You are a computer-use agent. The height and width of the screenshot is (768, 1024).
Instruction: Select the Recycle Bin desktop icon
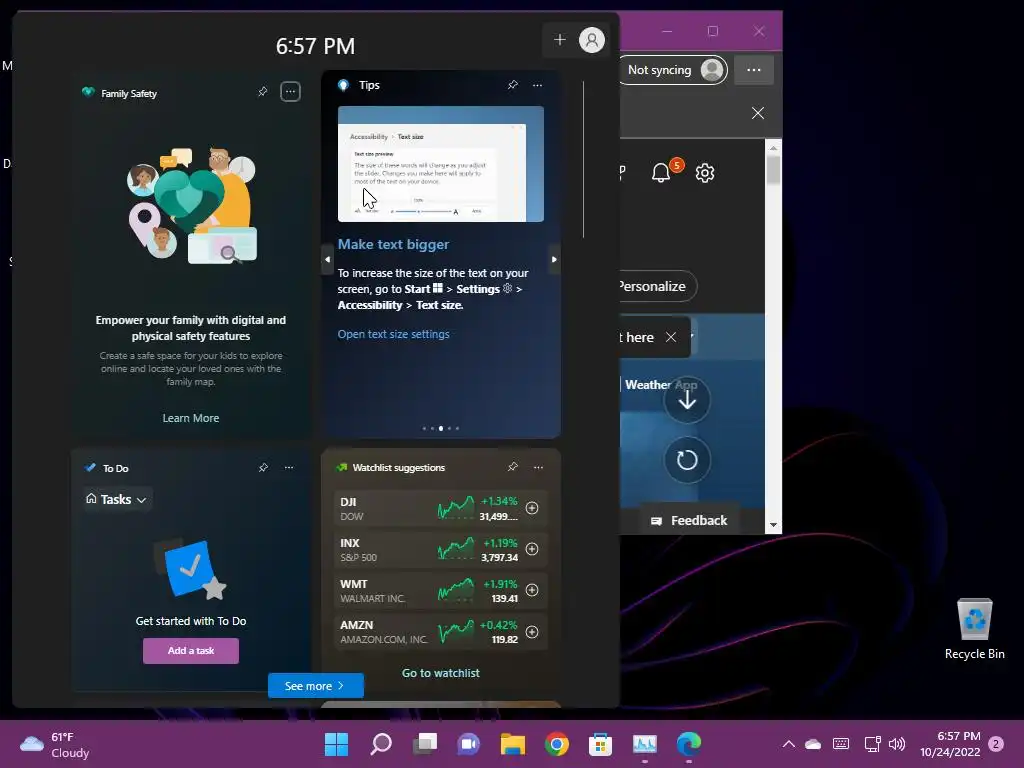tap(974, 630)
